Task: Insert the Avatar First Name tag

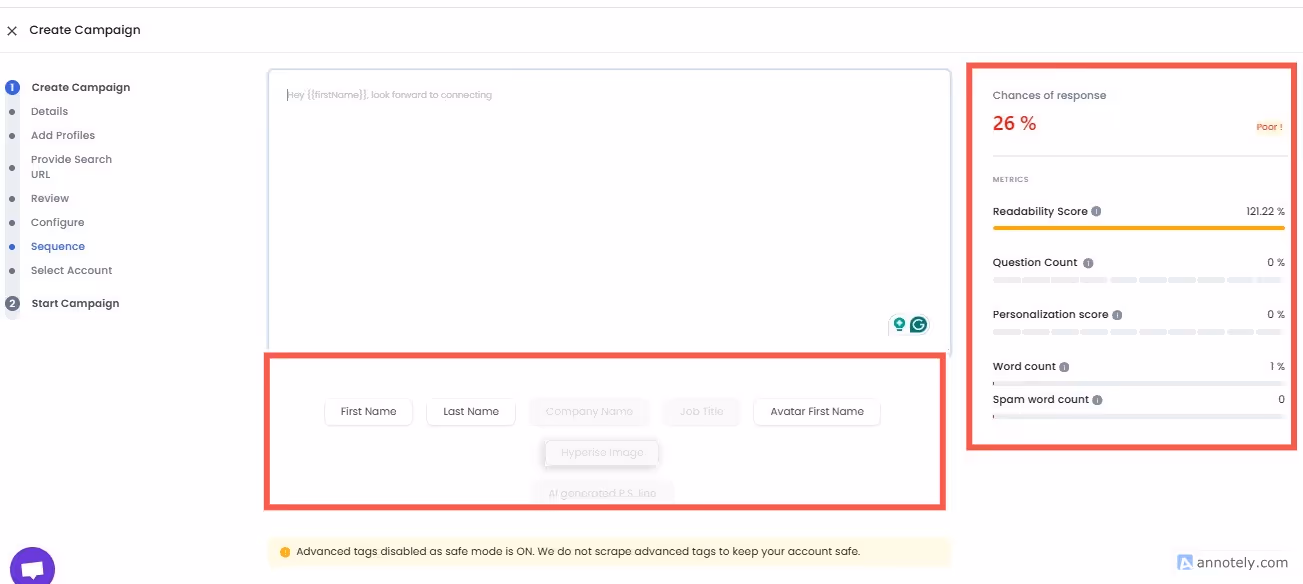Action: (816, 411)
